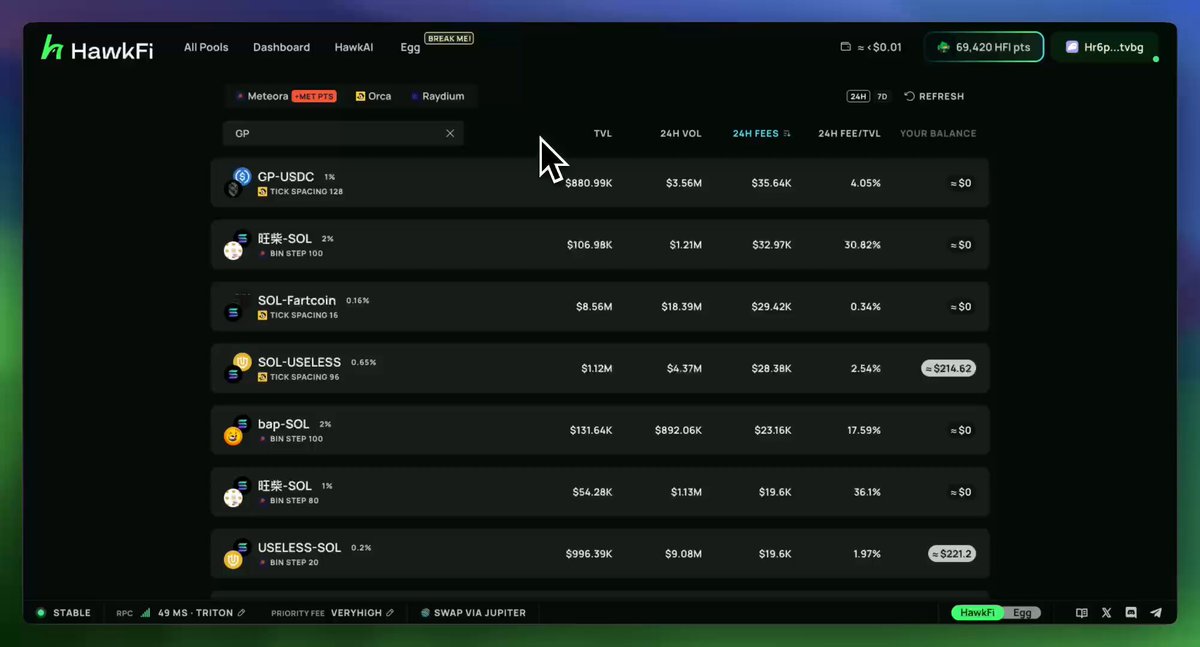Open the SOL-USELESS pool
This screenshot has height=647, width=1200.
coord(600,368)
